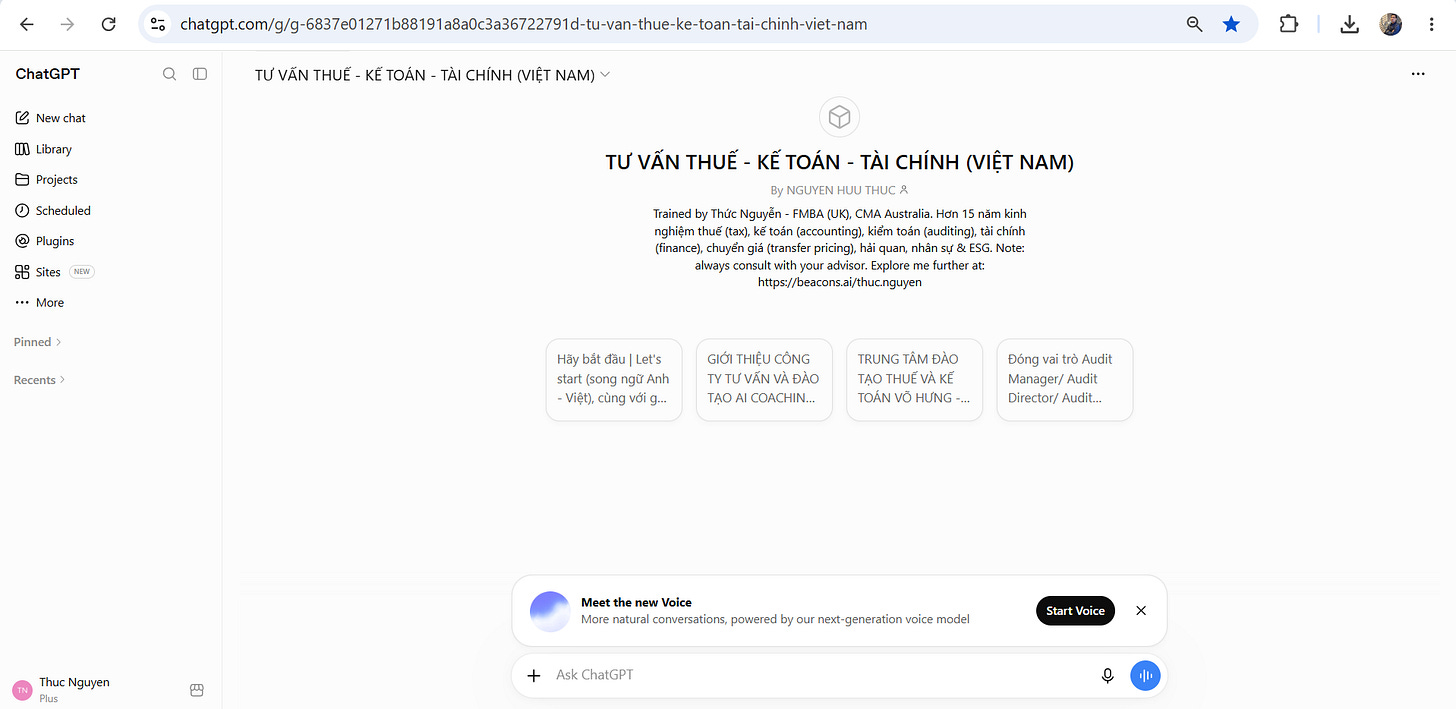The width and height of the screenshot is (1456, 709).
Task: Click the ChatGPT logo text
Action: point(48,74)
